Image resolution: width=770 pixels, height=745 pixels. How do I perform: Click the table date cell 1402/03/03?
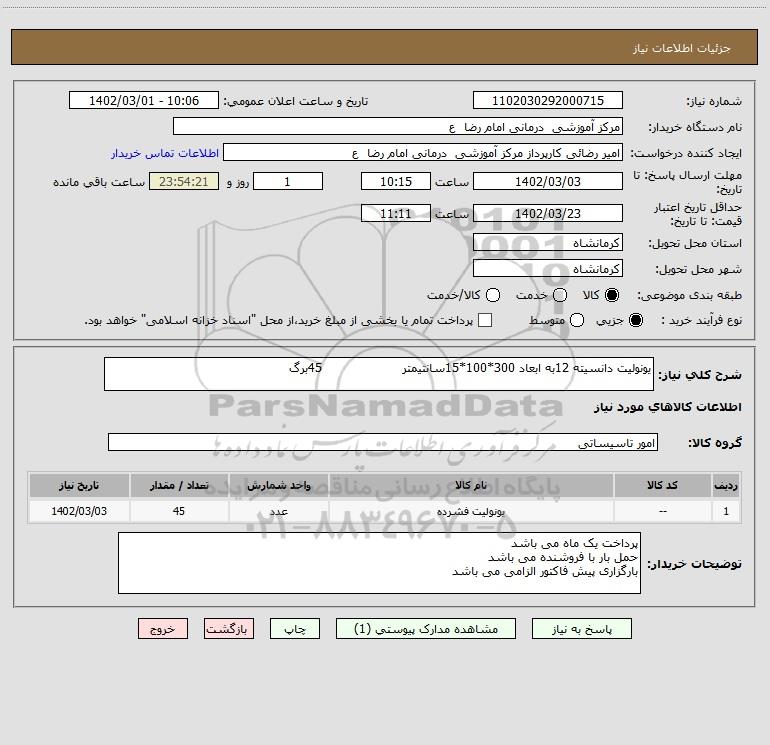[x=79, y=511]
